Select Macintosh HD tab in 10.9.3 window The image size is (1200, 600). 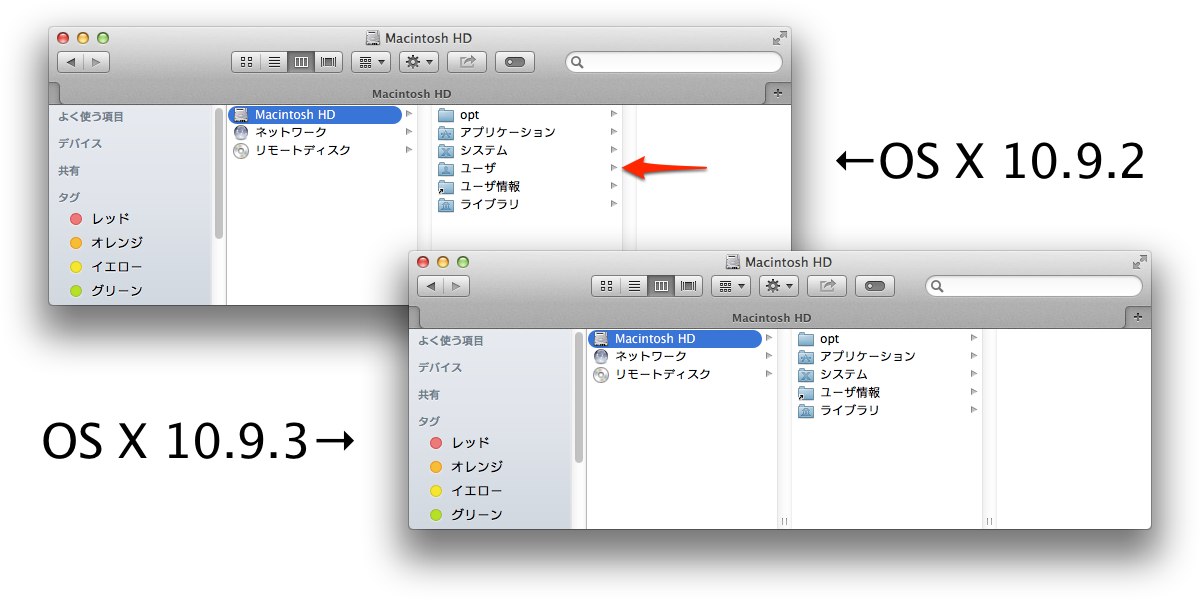(x=772, y=317)
